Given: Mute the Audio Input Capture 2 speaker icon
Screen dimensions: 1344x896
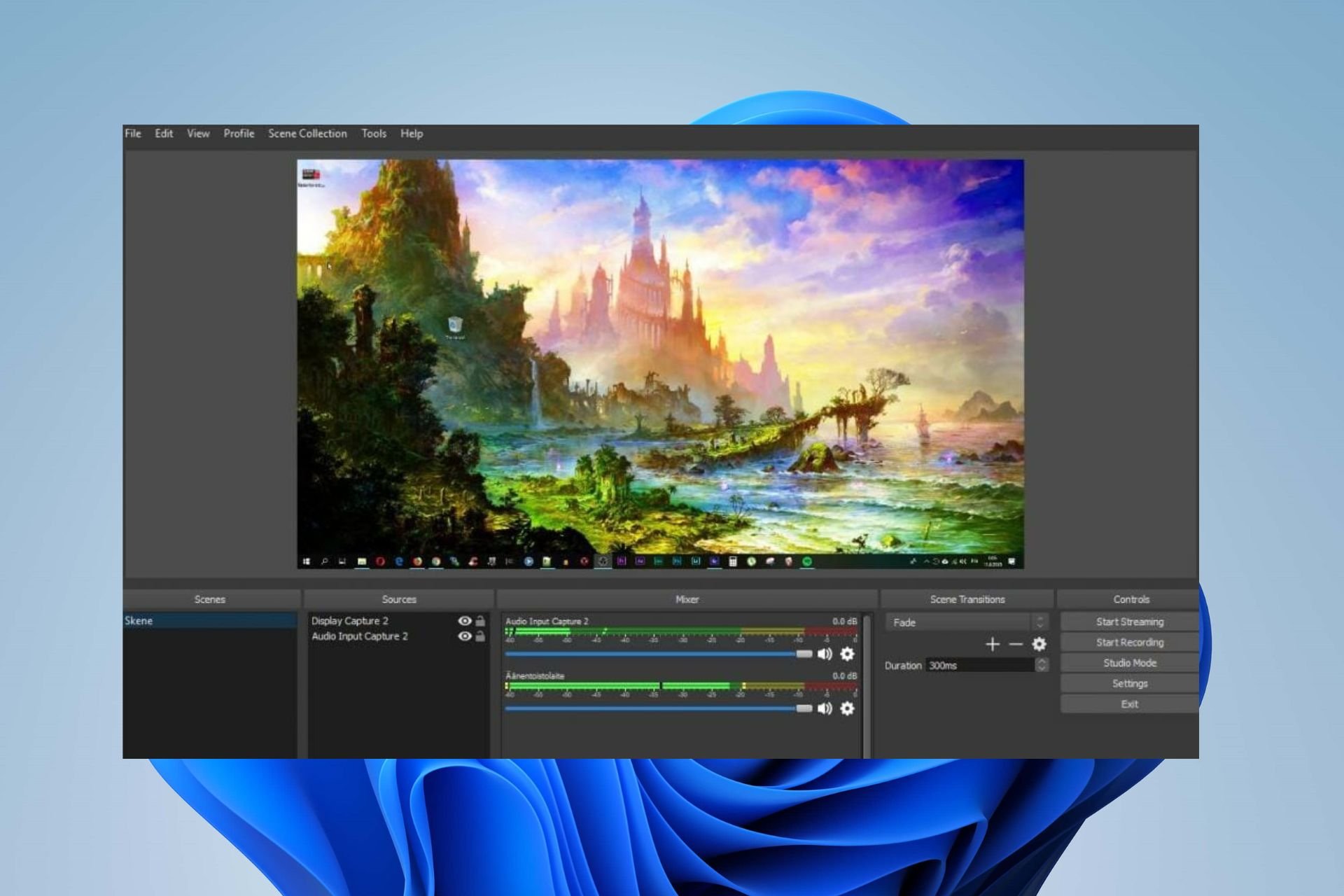Looking at the screenshot, I should click(825, 654).
